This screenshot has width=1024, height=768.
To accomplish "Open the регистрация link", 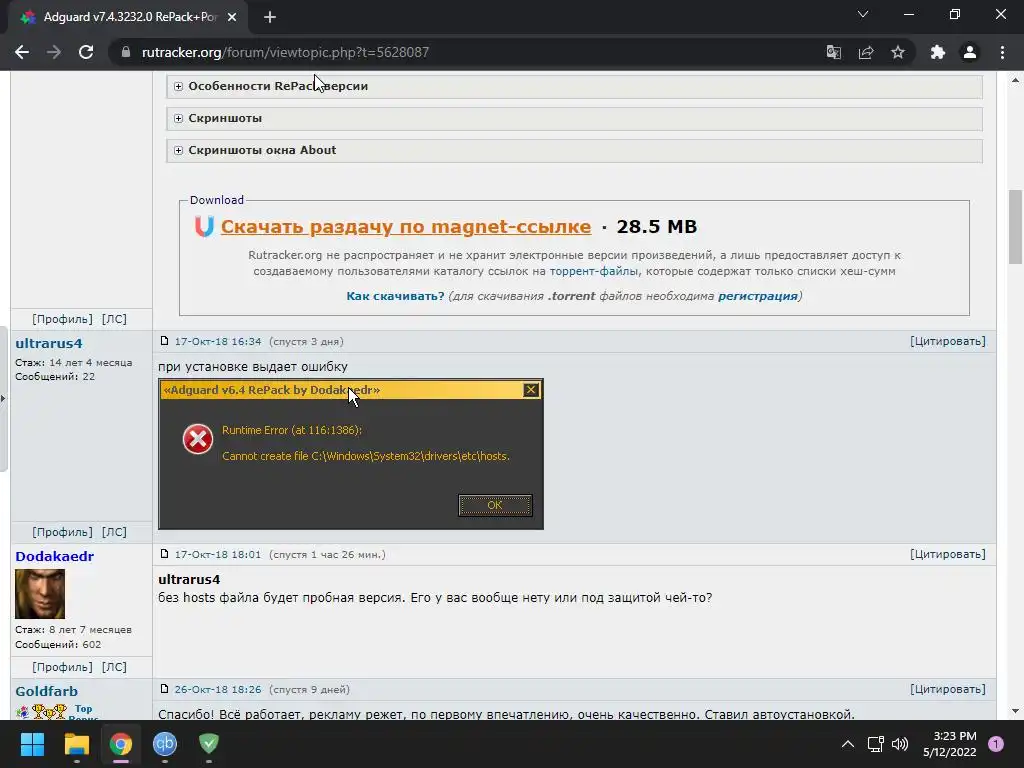I will 758,296.
